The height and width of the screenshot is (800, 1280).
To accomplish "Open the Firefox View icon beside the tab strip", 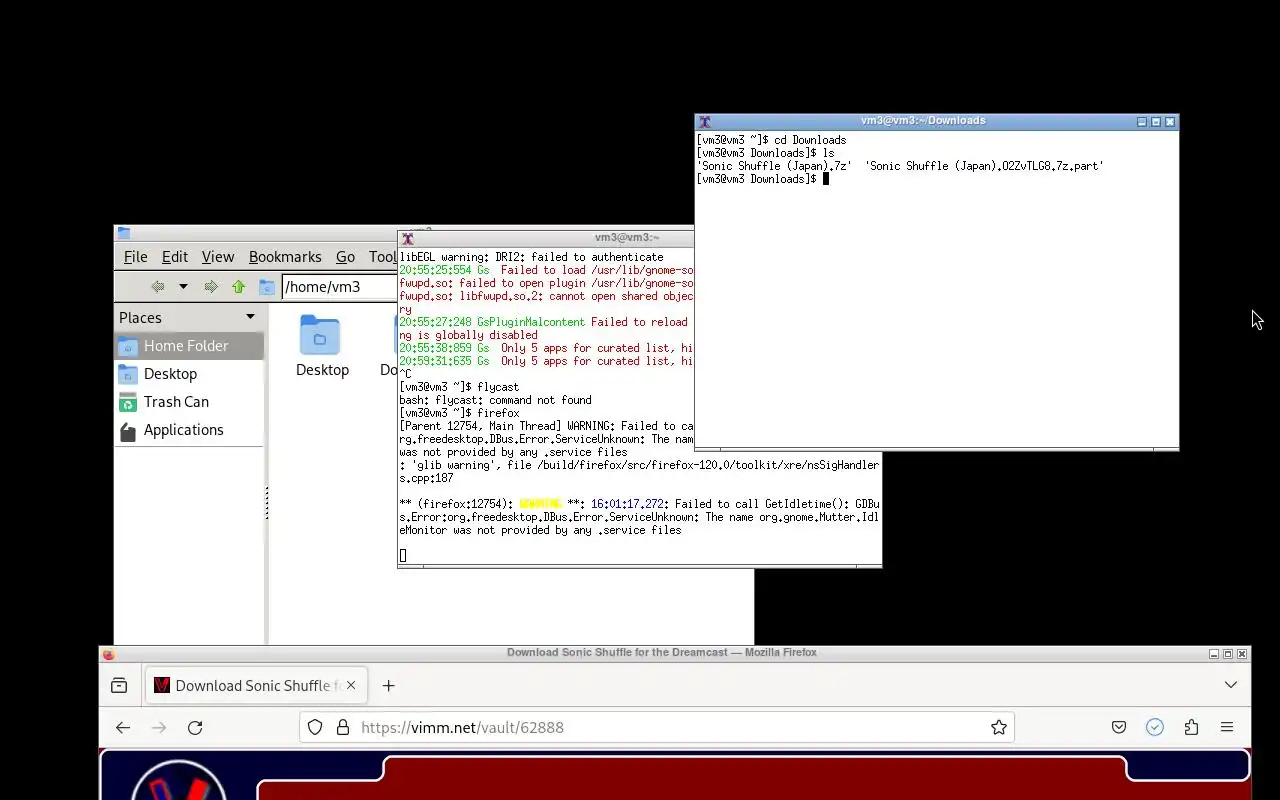I will 119,685.
